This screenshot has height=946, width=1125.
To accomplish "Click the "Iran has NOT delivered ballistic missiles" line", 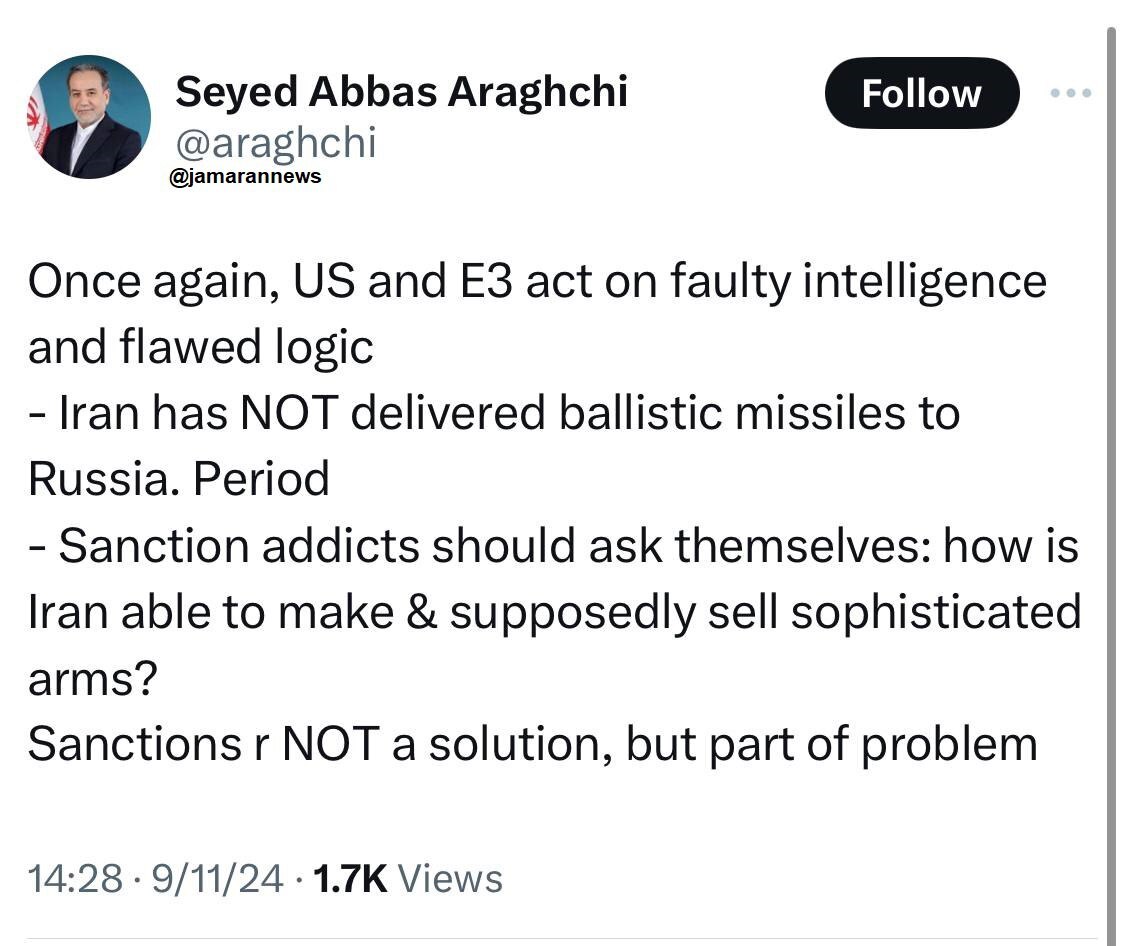I will (494, 414).
